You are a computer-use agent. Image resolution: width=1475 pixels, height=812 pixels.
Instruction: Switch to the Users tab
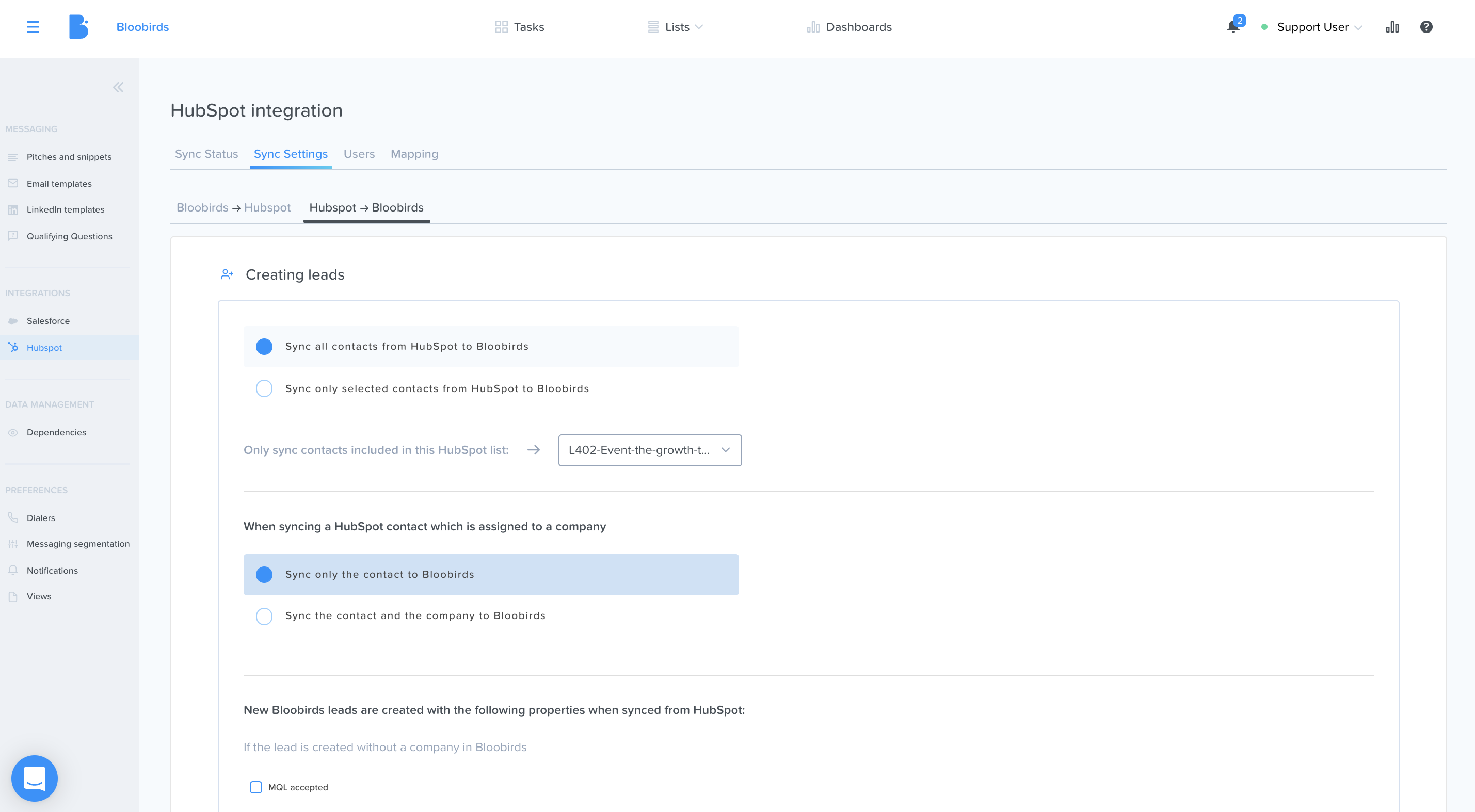(359, 154)
